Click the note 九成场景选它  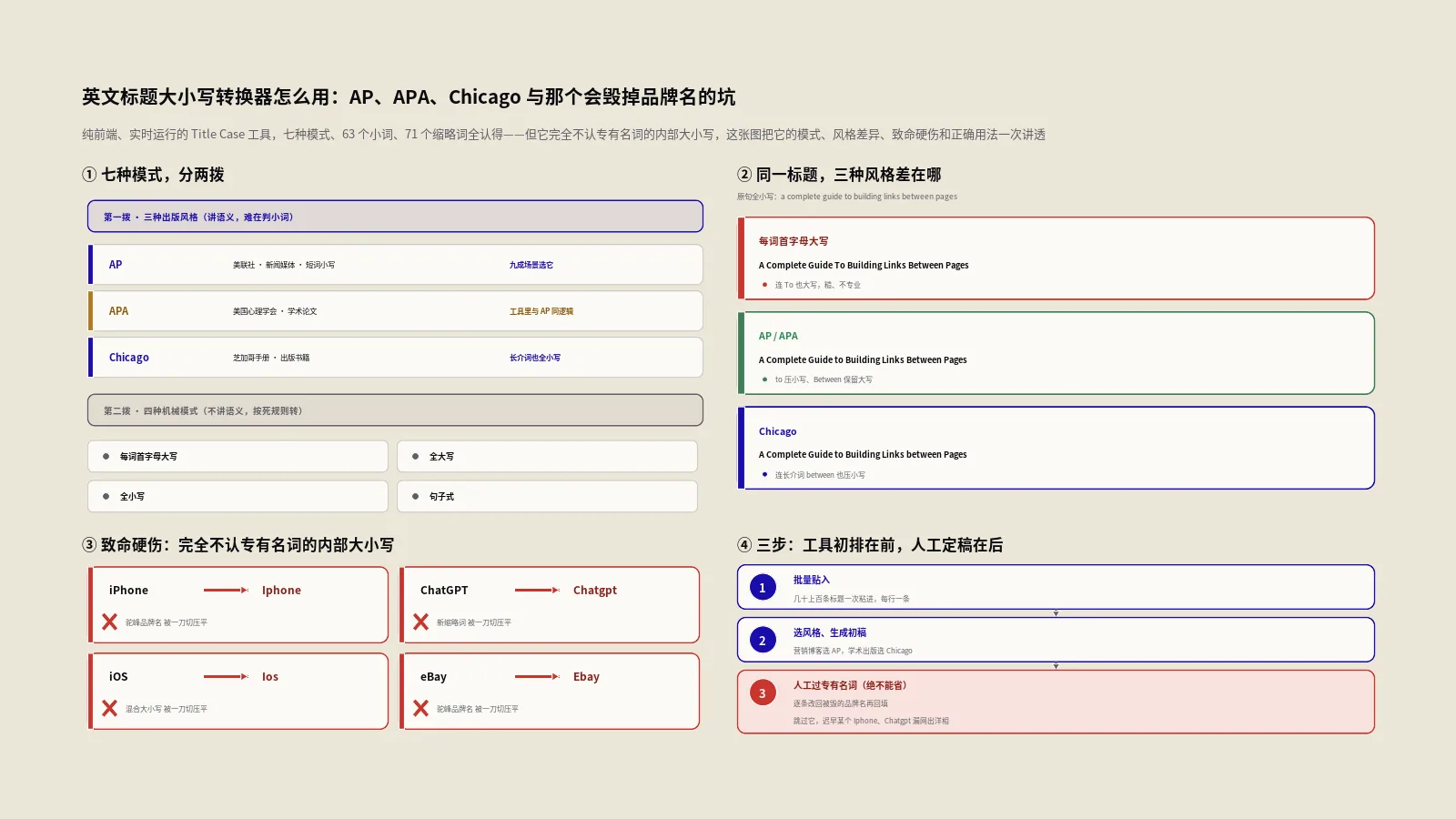531,266
